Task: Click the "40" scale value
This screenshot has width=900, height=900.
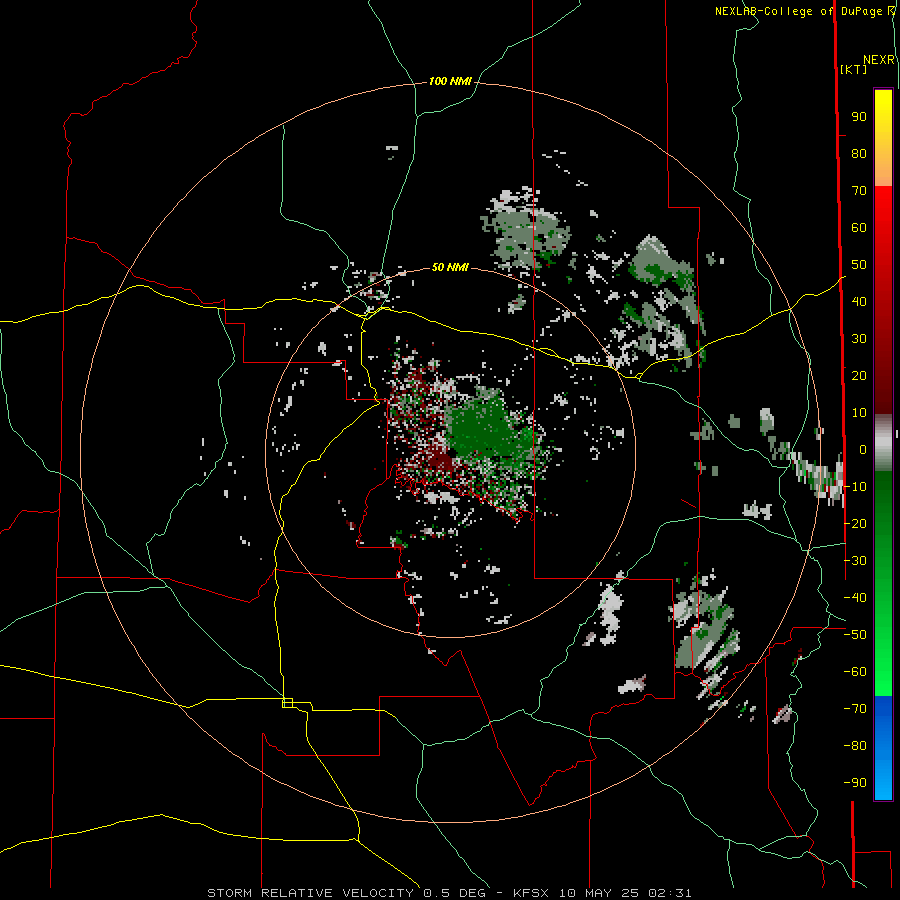Action: pyautogui.click(x=859, y=302)
